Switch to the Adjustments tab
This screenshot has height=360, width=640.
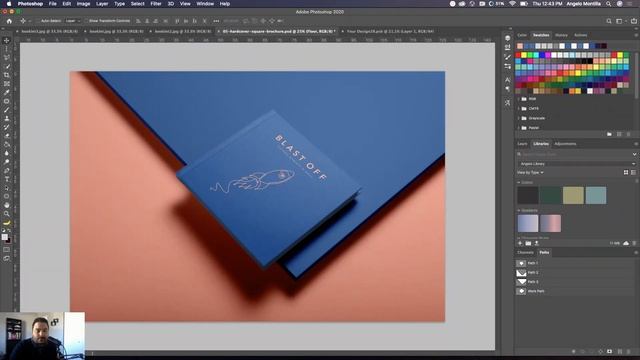coord(565,144)
